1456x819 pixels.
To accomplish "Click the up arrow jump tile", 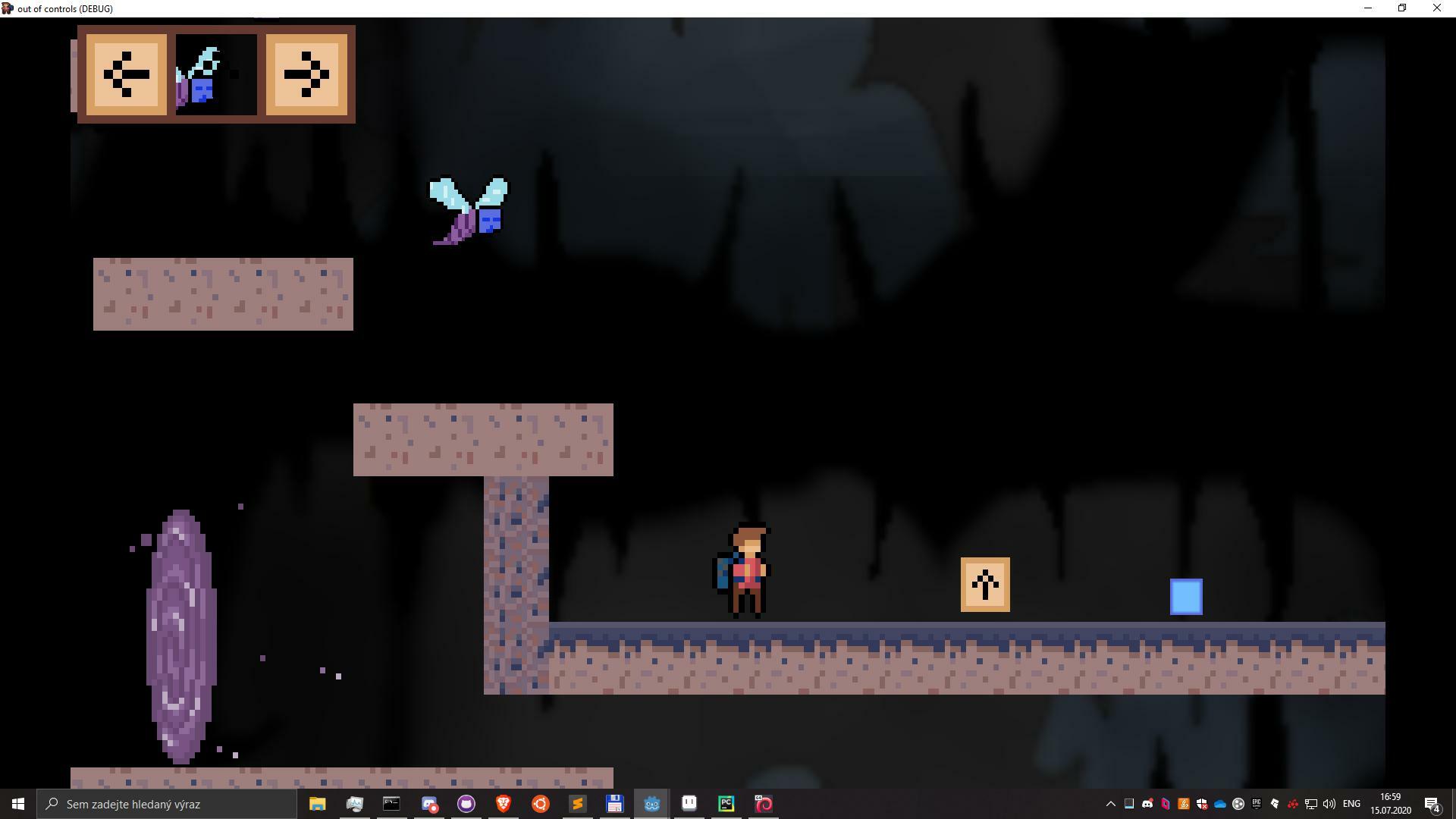I will (985, 585).
